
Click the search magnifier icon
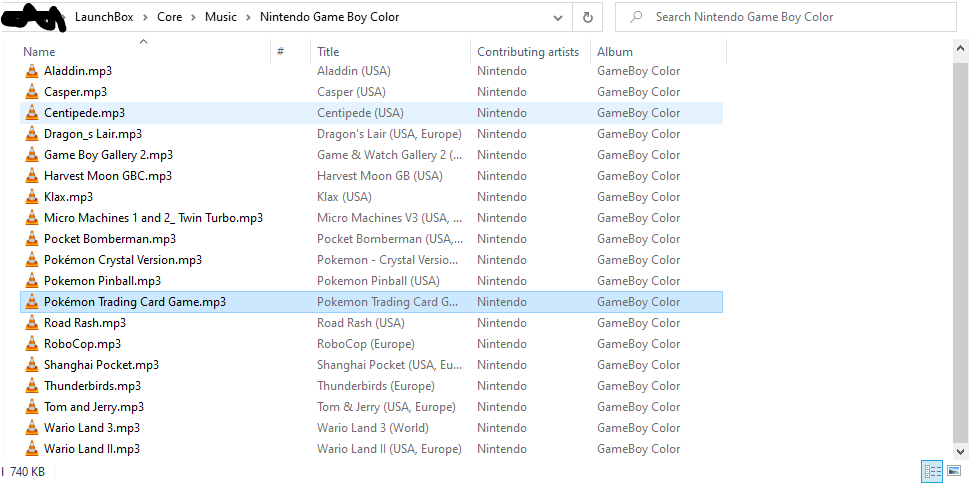[635, 17]
